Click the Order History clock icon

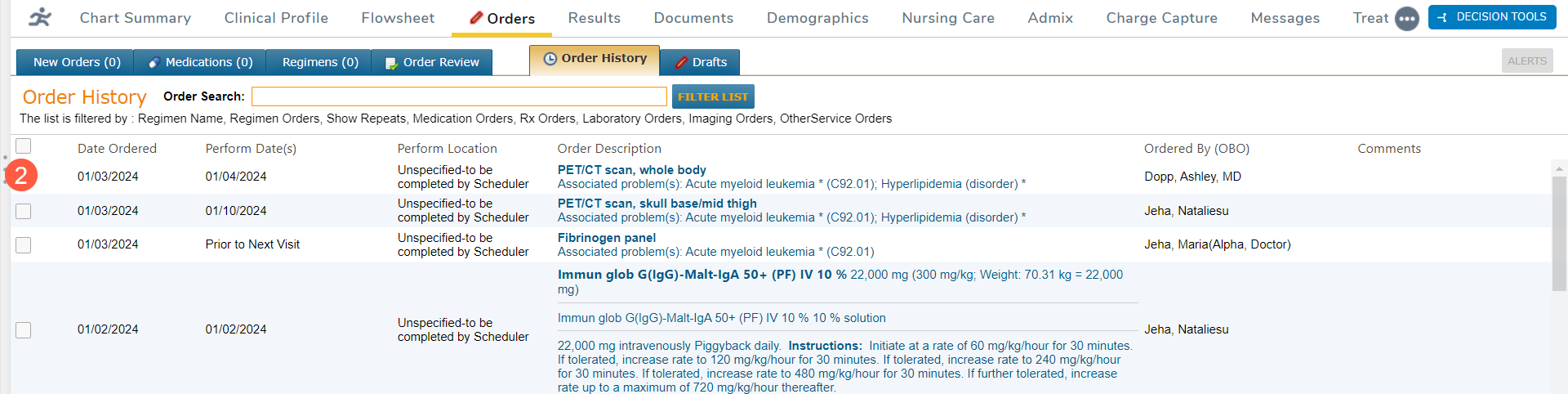[x=550, y=59]
